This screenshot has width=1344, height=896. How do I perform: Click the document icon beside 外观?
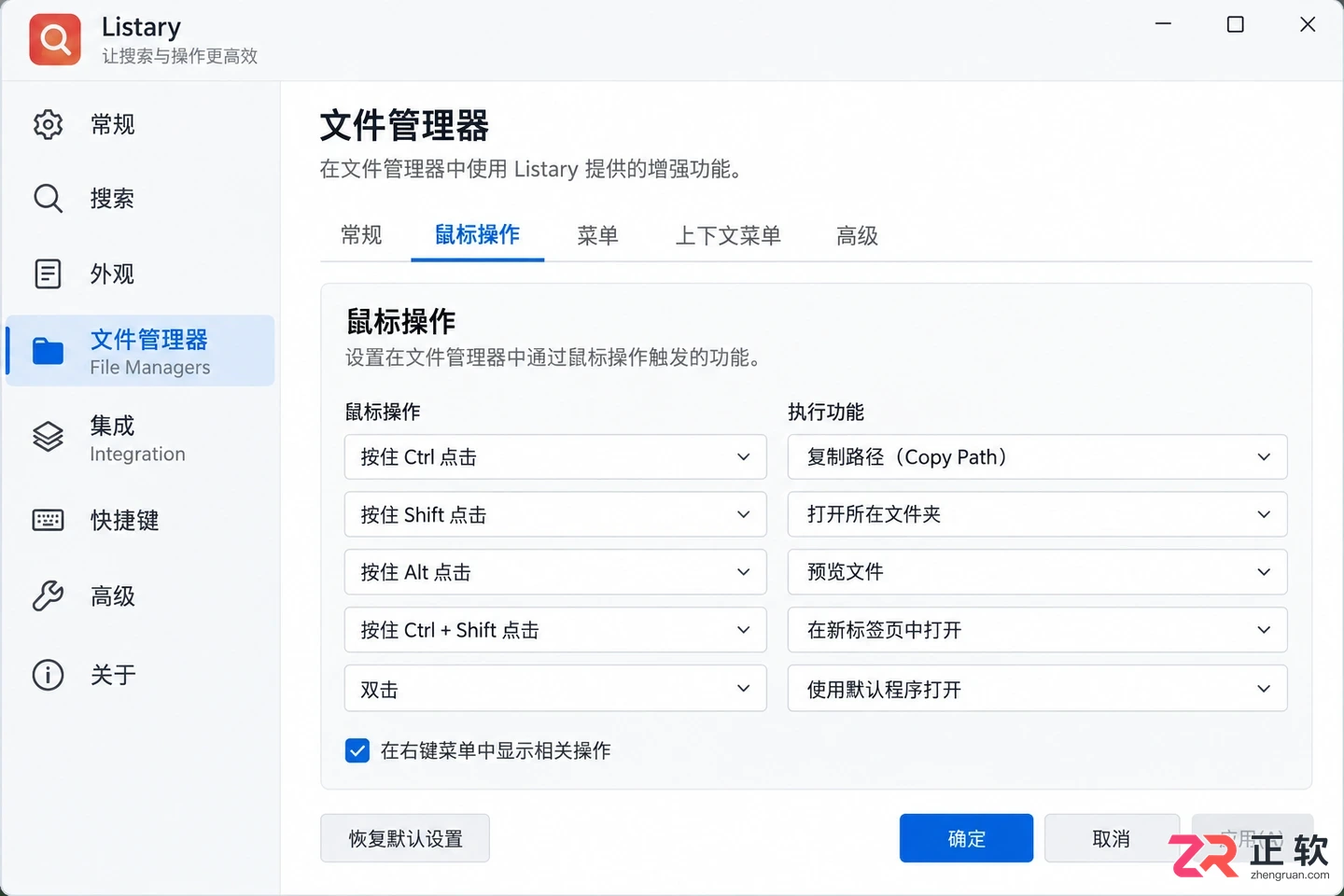click(49, 273)
